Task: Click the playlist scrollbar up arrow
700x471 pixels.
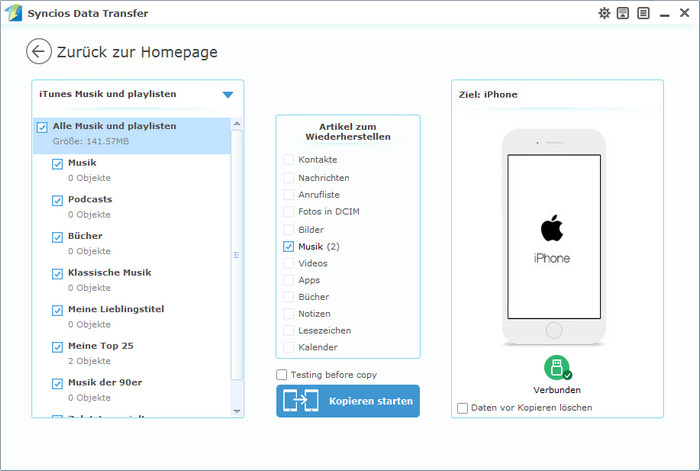Action: pos(237,124)
